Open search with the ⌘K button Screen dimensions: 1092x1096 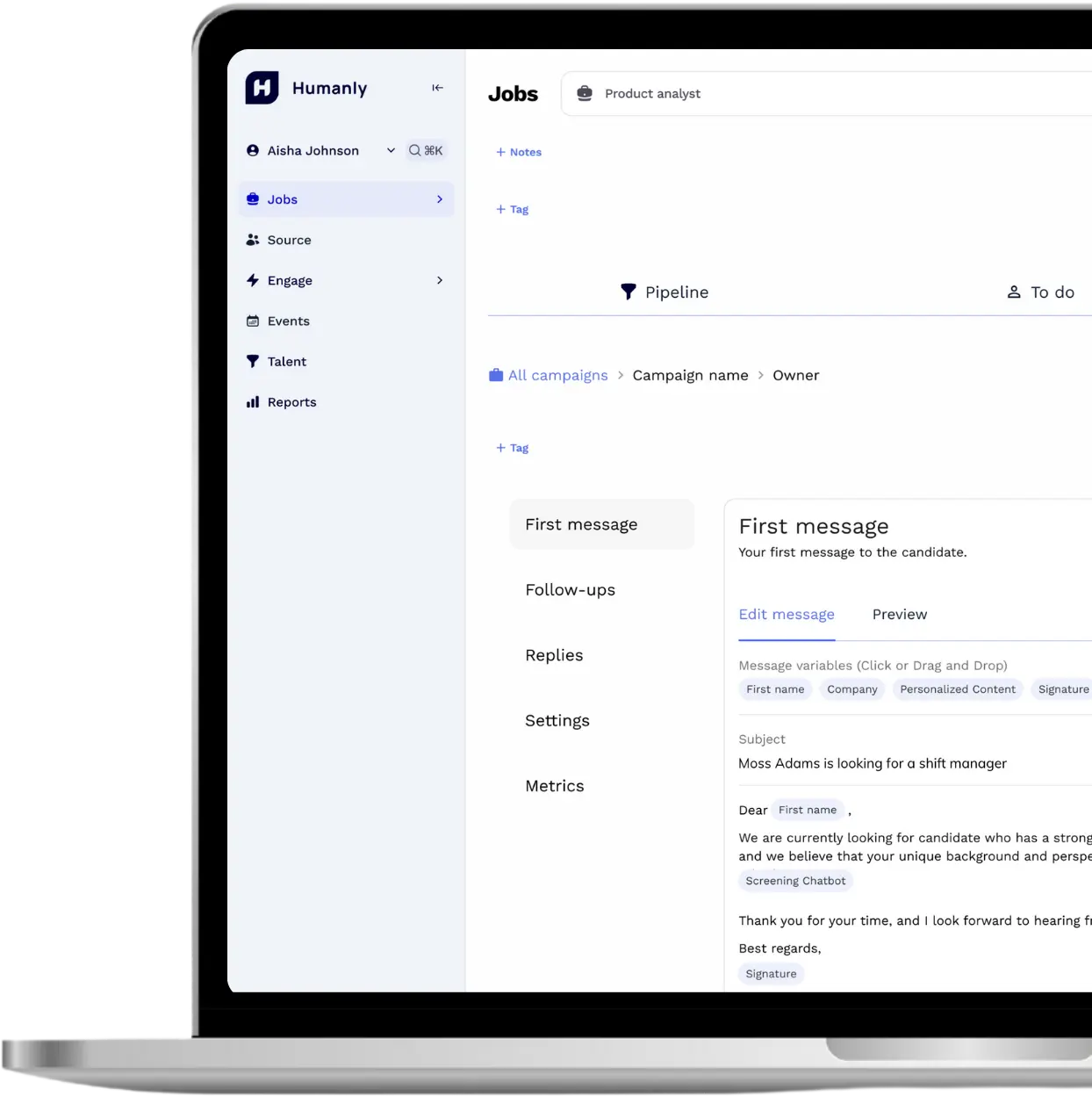426,151
